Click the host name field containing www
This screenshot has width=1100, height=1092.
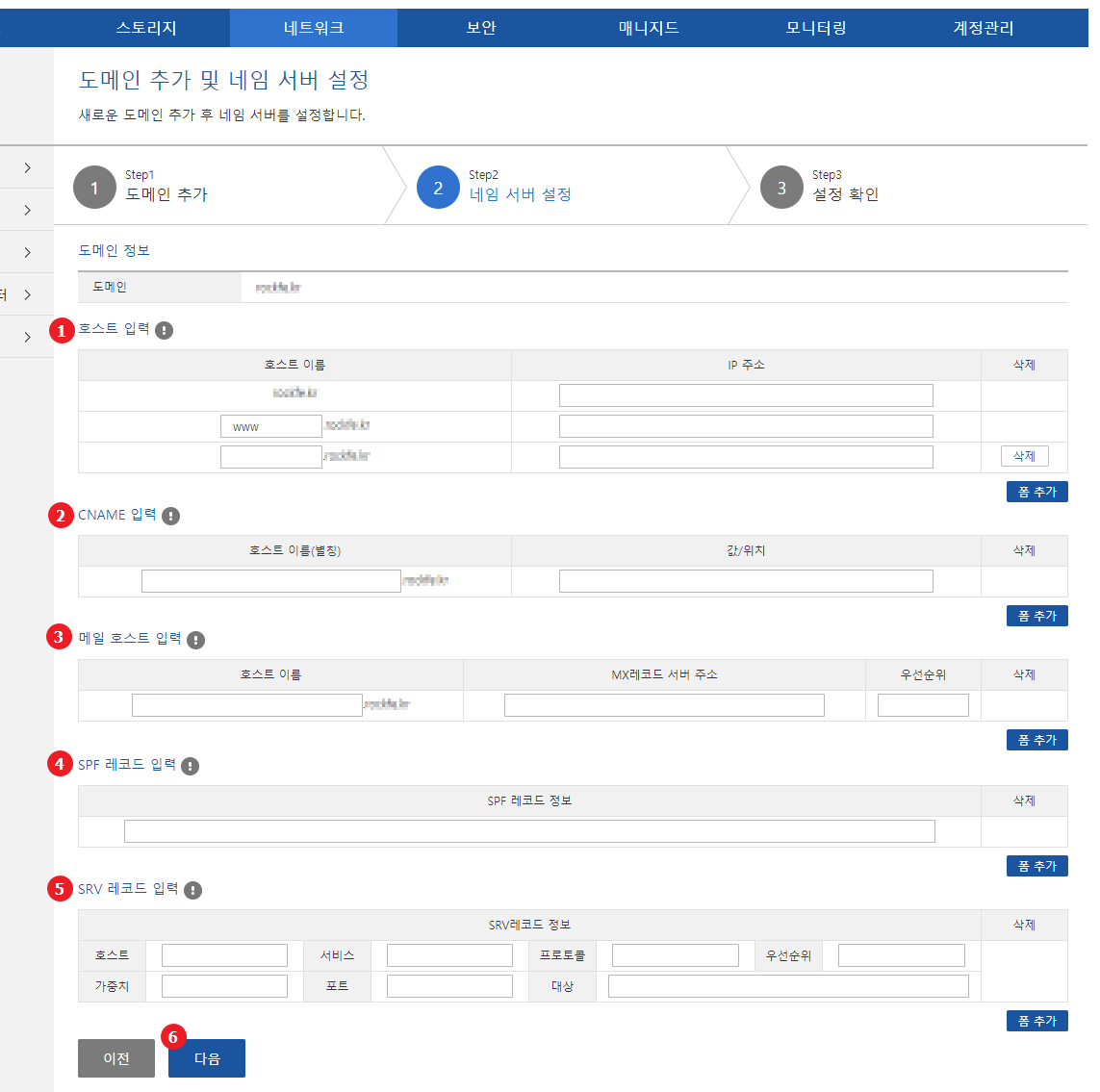tap(270, 426)
